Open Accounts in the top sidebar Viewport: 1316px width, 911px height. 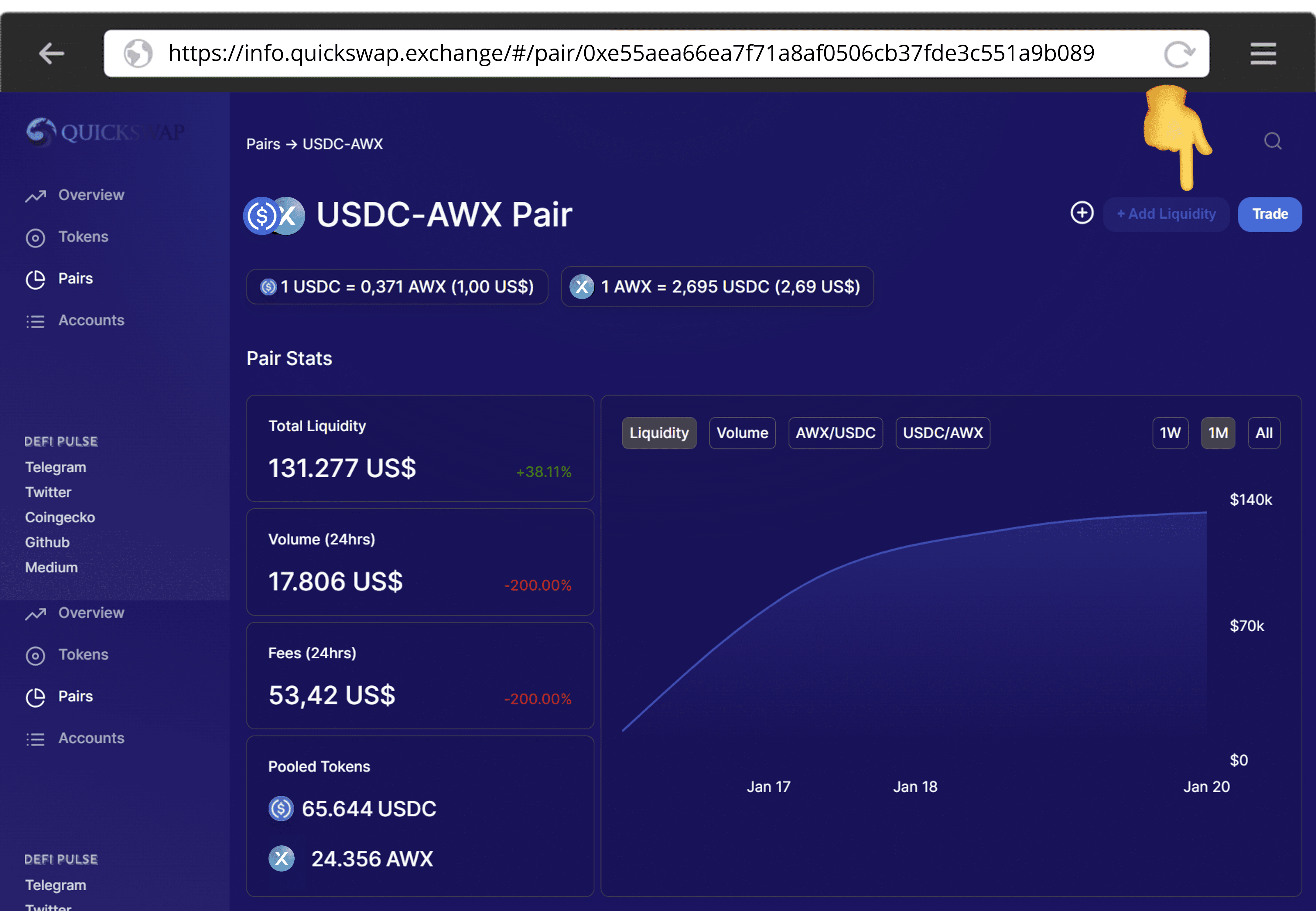pos(91,320)
